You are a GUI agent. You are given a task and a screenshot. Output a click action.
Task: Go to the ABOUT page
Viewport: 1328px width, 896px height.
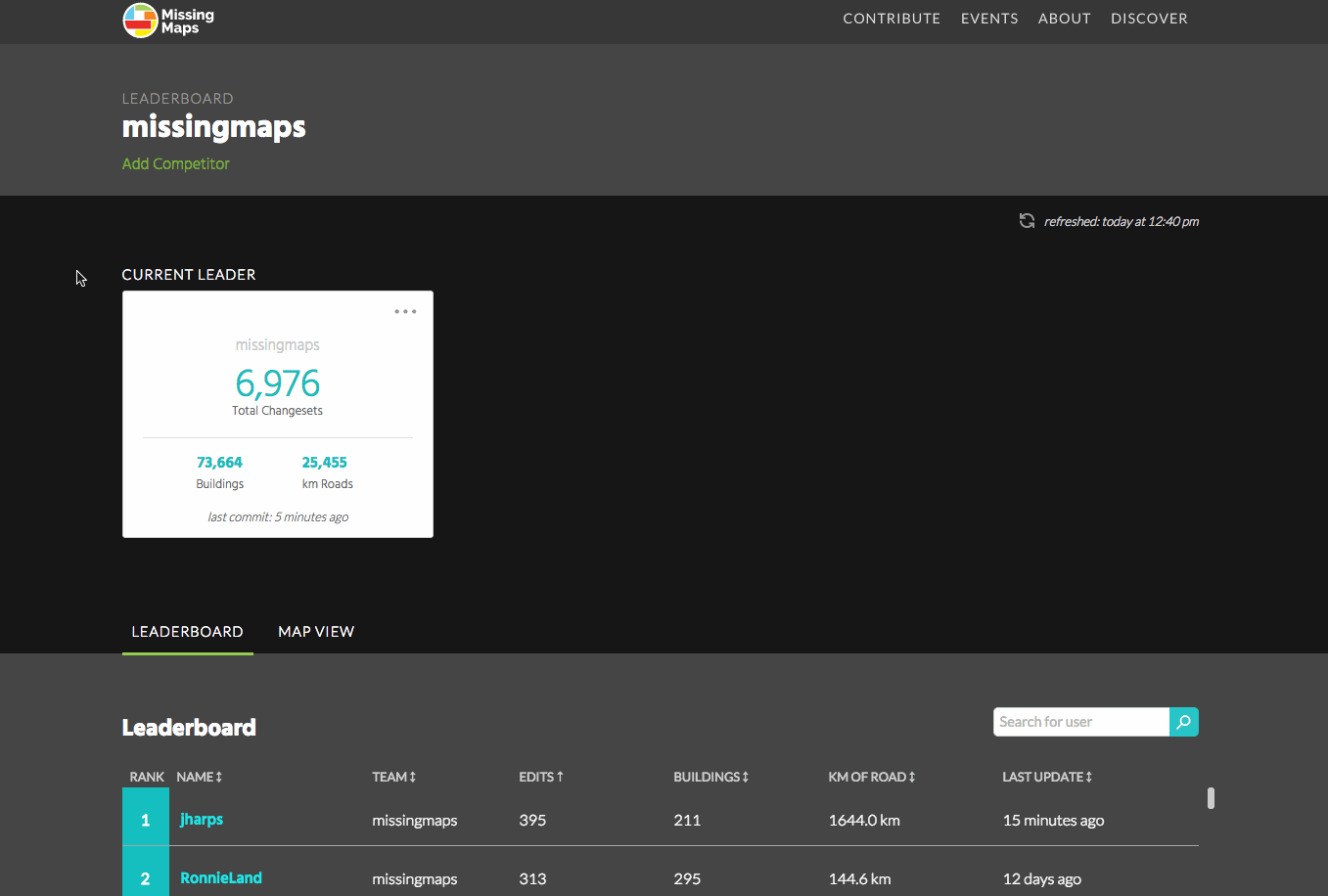(x=1065, y=19)
